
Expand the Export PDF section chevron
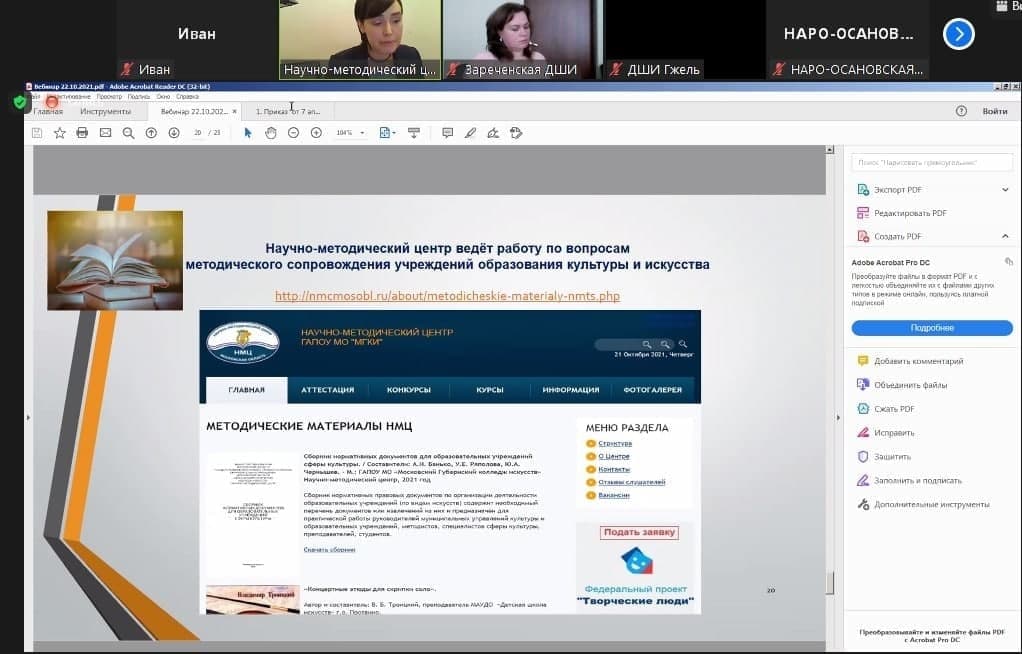click(1005, 190)
